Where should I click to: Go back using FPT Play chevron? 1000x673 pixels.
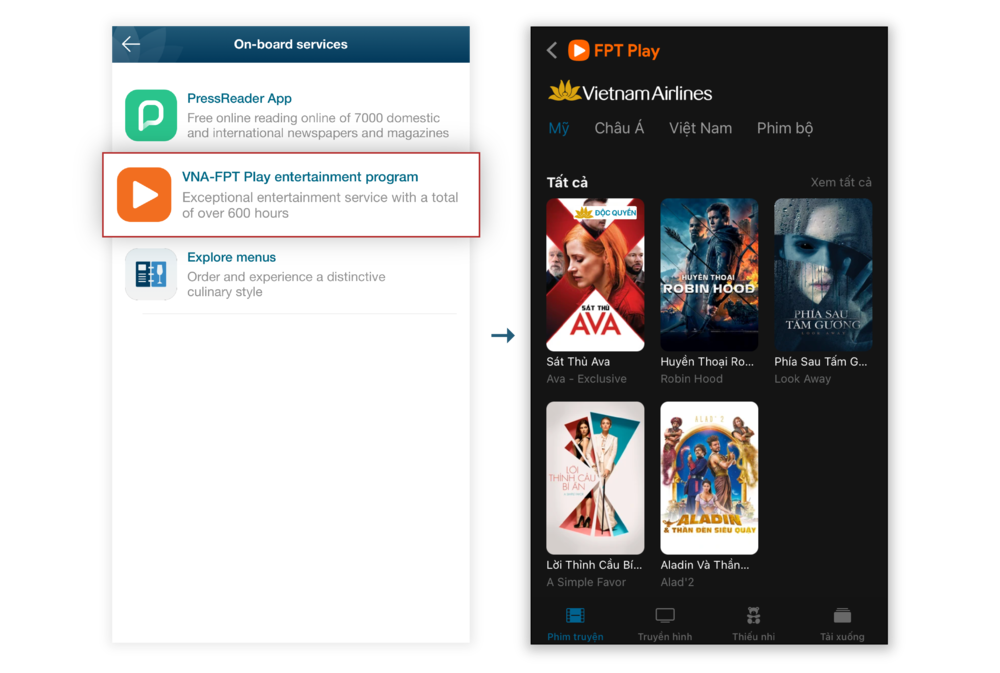[552, 51]
